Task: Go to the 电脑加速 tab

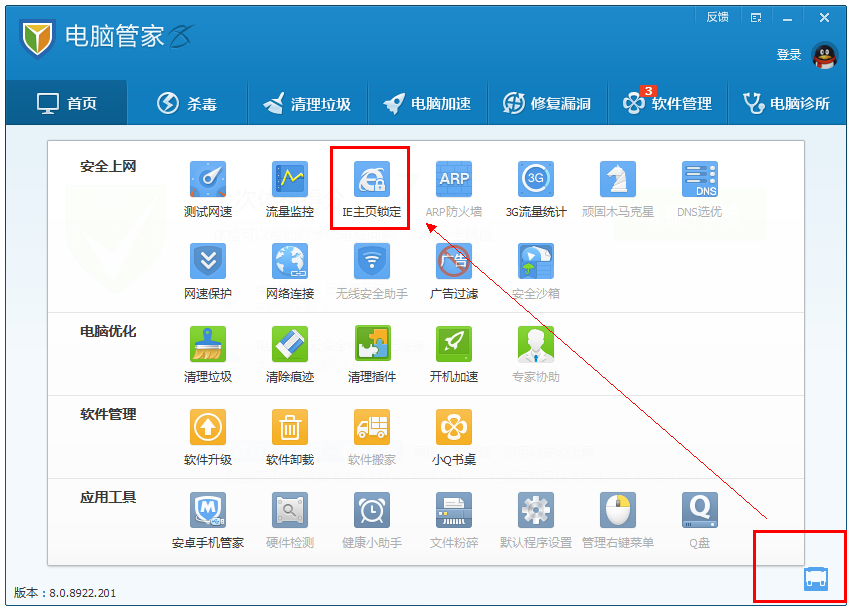Action: pyautogui.click(x=428, y=103)
